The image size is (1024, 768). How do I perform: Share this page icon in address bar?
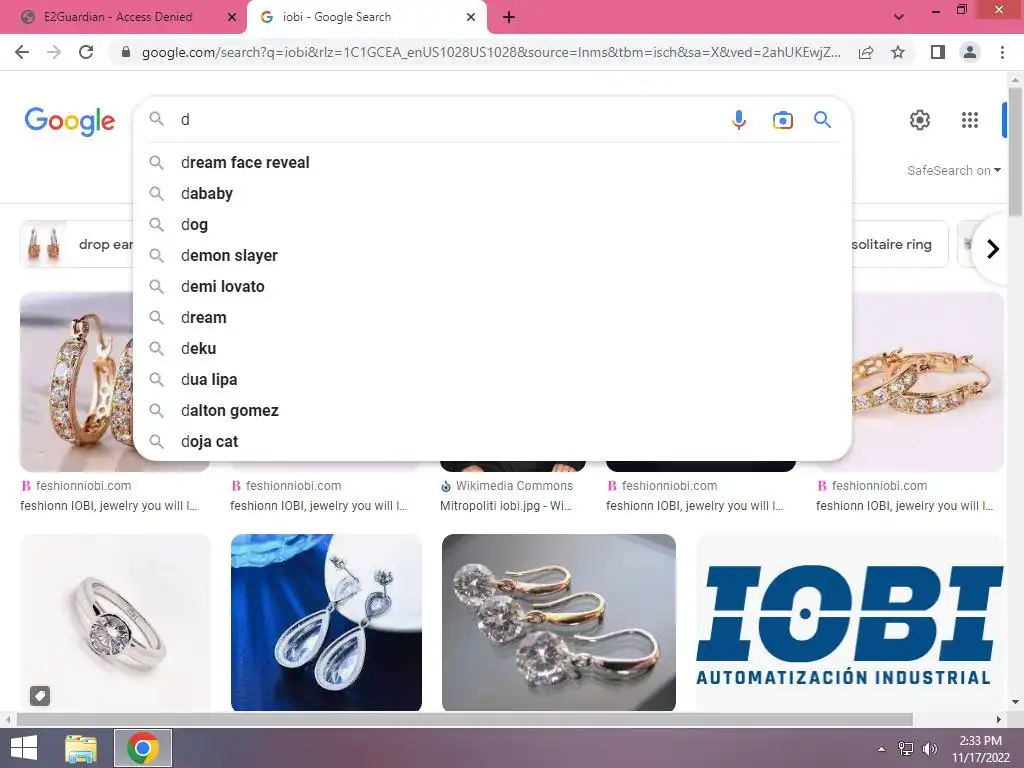tap(866, 52)
